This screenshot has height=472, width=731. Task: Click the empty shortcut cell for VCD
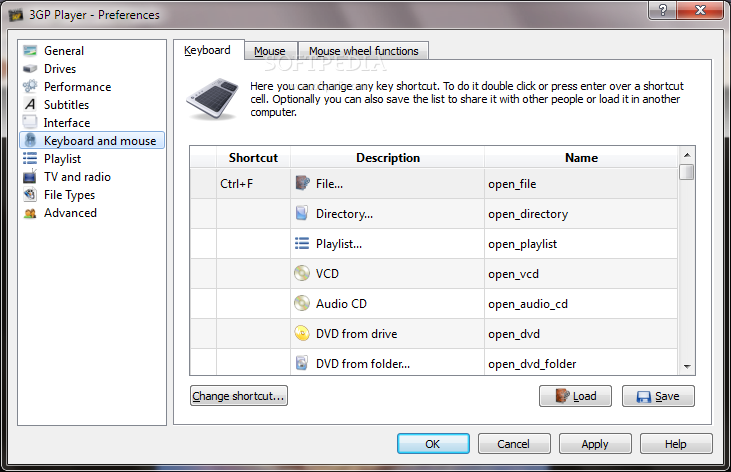point(253,273)
